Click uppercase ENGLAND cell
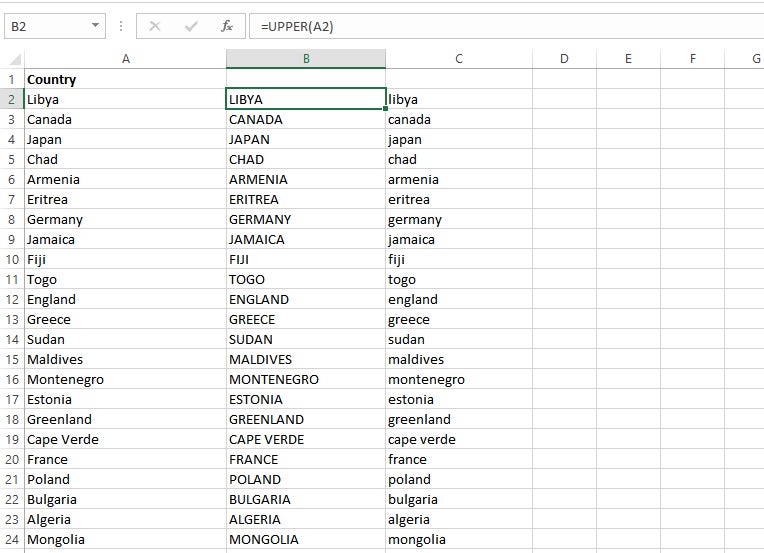764x553 pixels. pyautogui.click(x=306, y=299)
